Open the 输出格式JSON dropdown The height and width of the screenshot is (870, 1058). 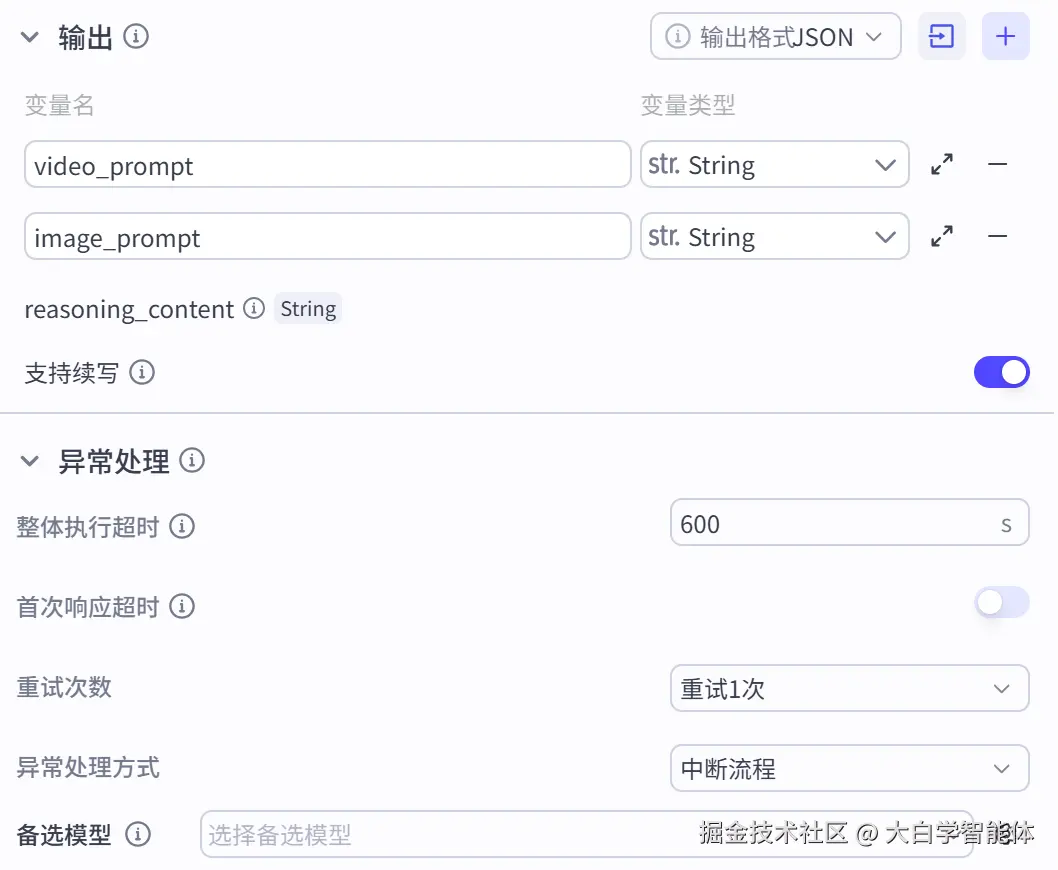coord(775,37)
